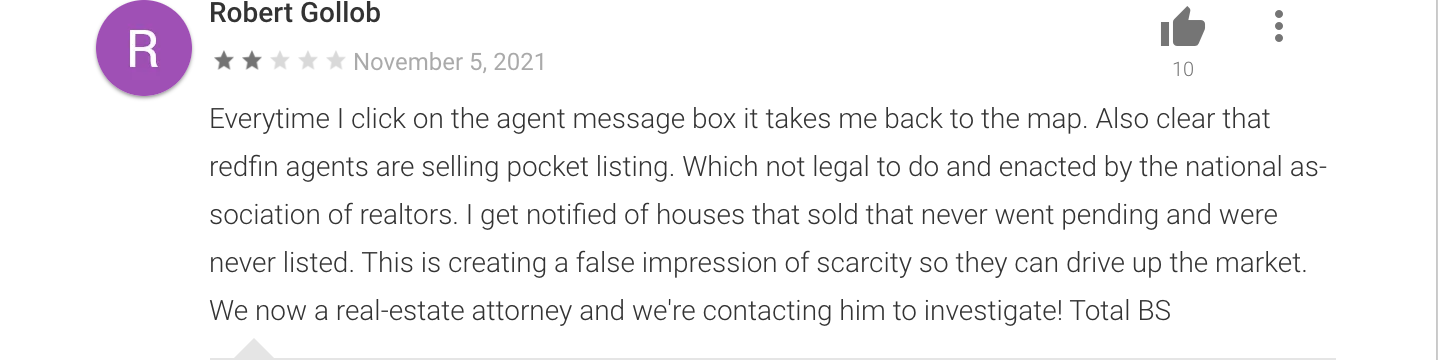Click the November 5, 2021 review date
The height and width of the screenshot is (360, 1438).
coord(450,62)
